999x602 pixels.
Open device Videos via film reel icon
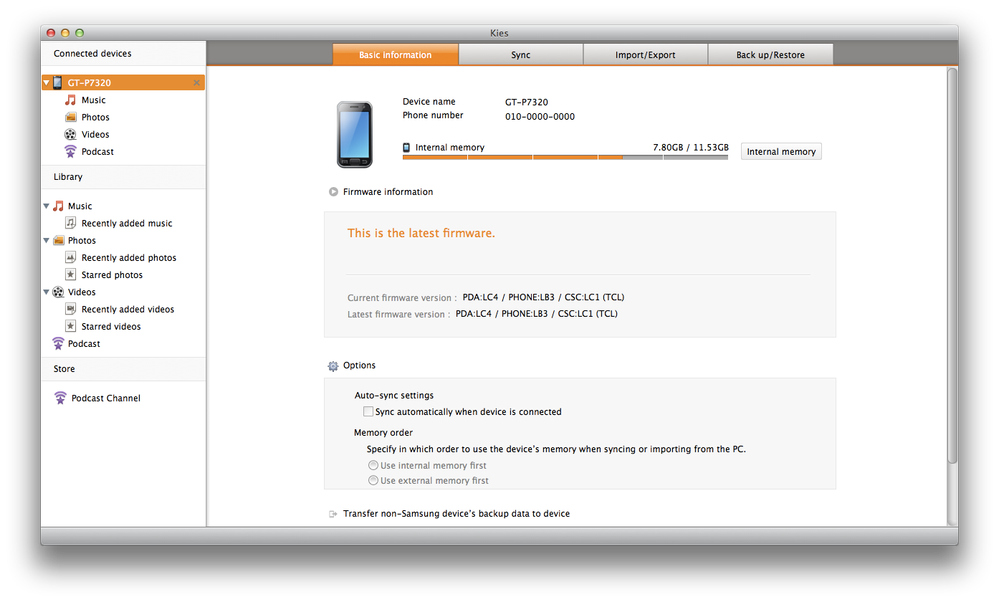tap(70, 134)
